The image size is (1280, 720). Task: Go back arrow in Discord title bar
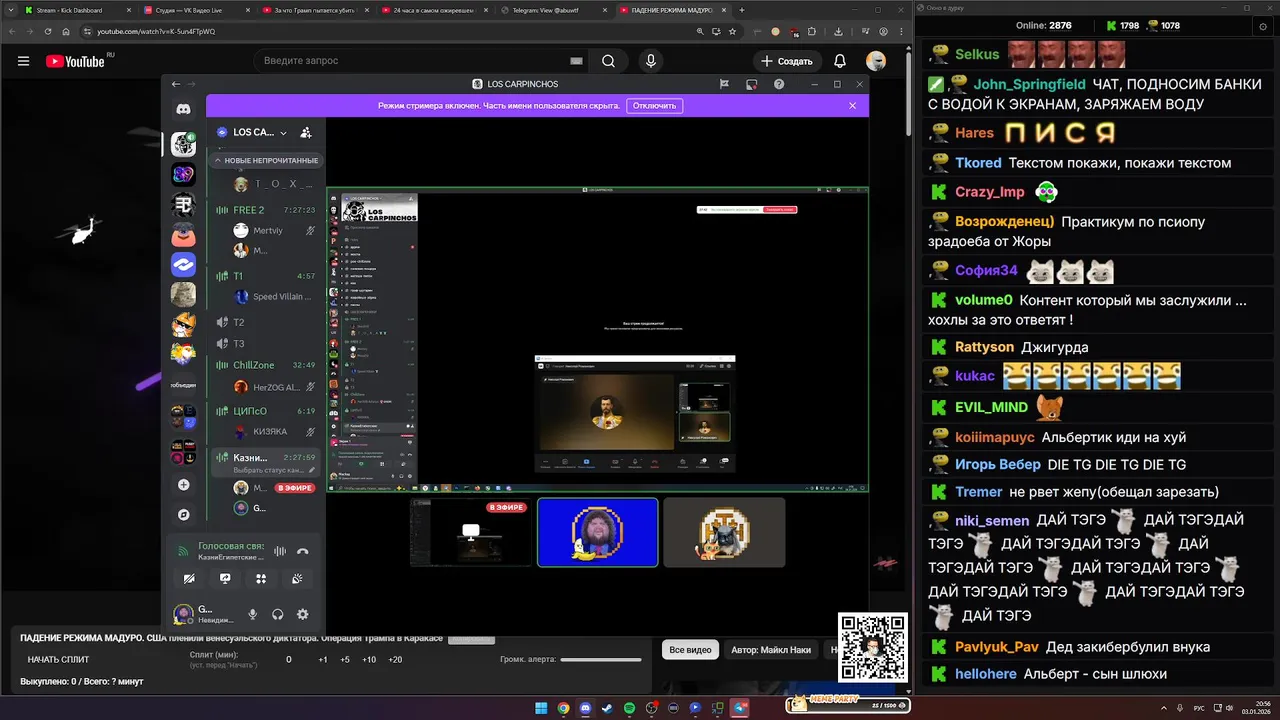click(176, 84)
